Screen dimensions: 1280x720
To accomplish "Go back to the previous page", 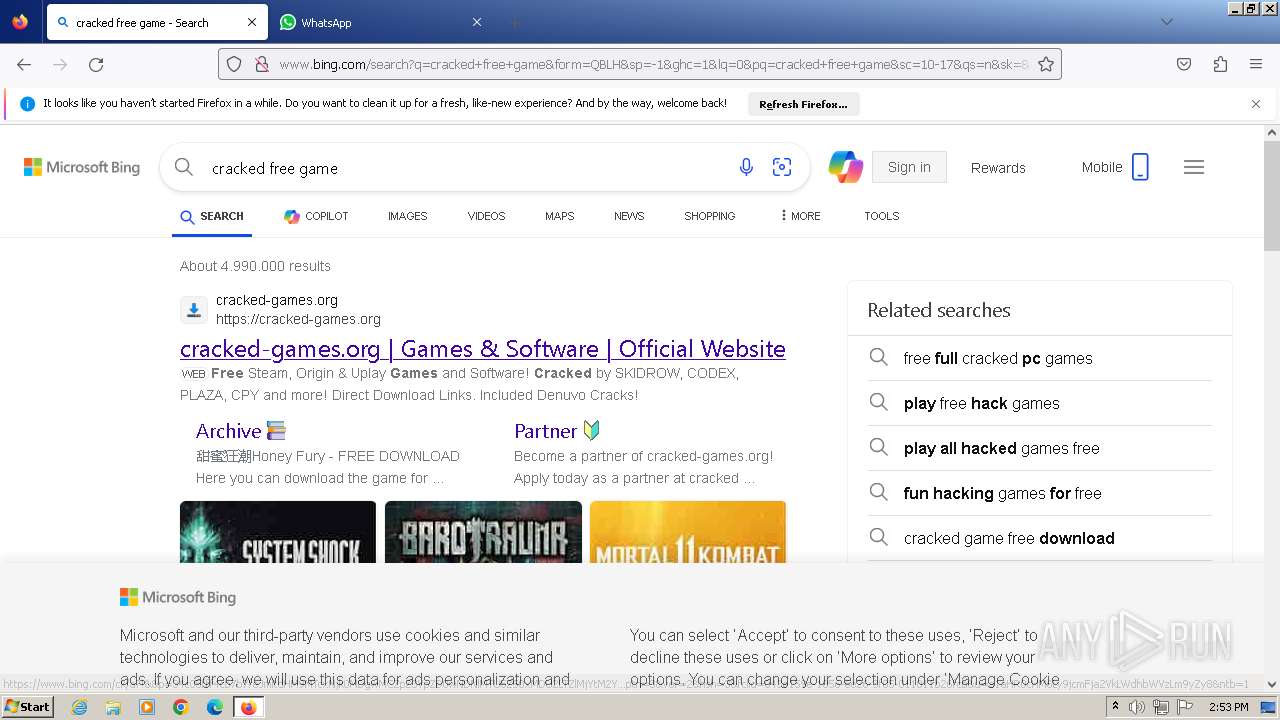I will (x=24, y=64).
